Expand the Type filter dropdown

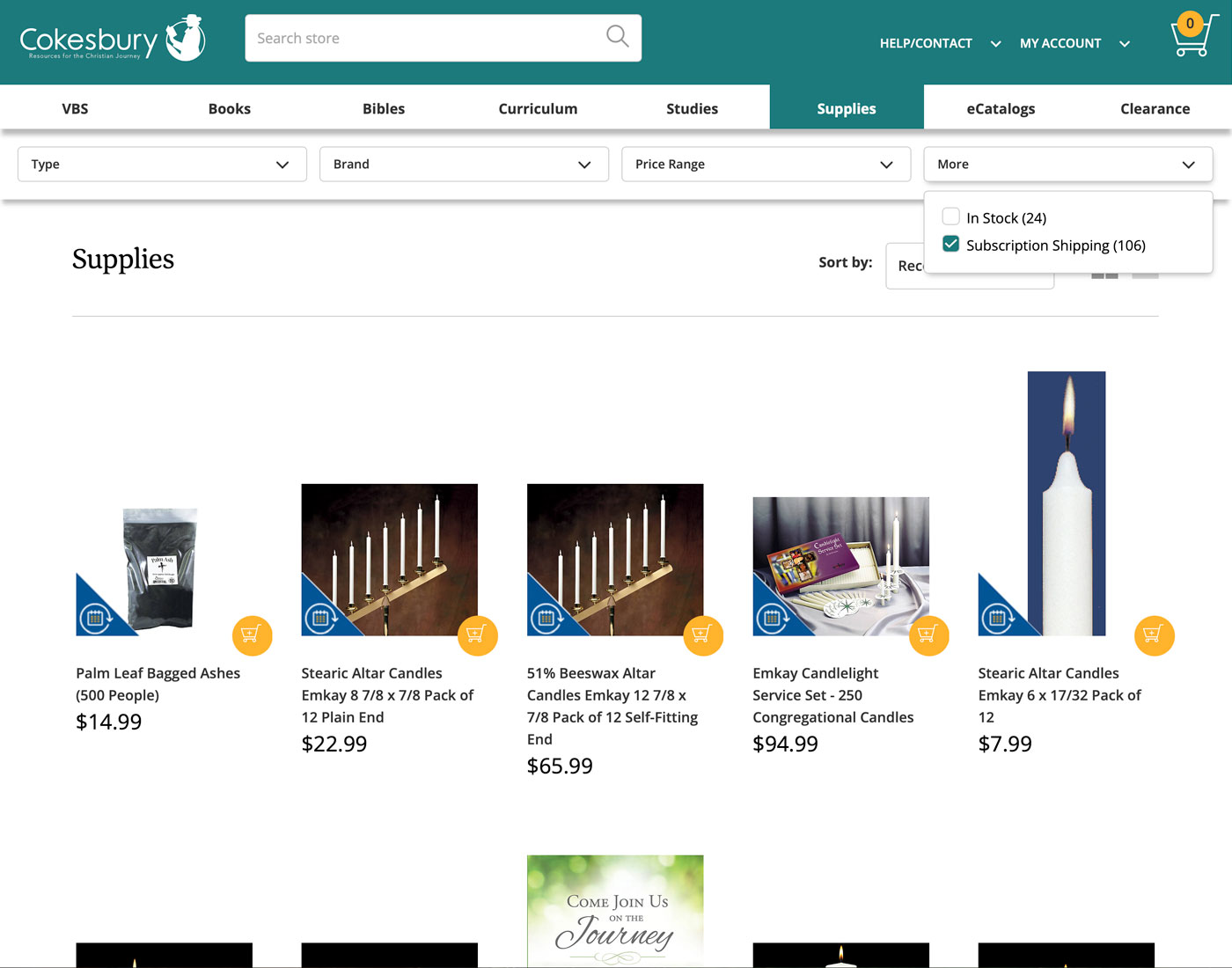pyautogui.click(x=162, y=165)
